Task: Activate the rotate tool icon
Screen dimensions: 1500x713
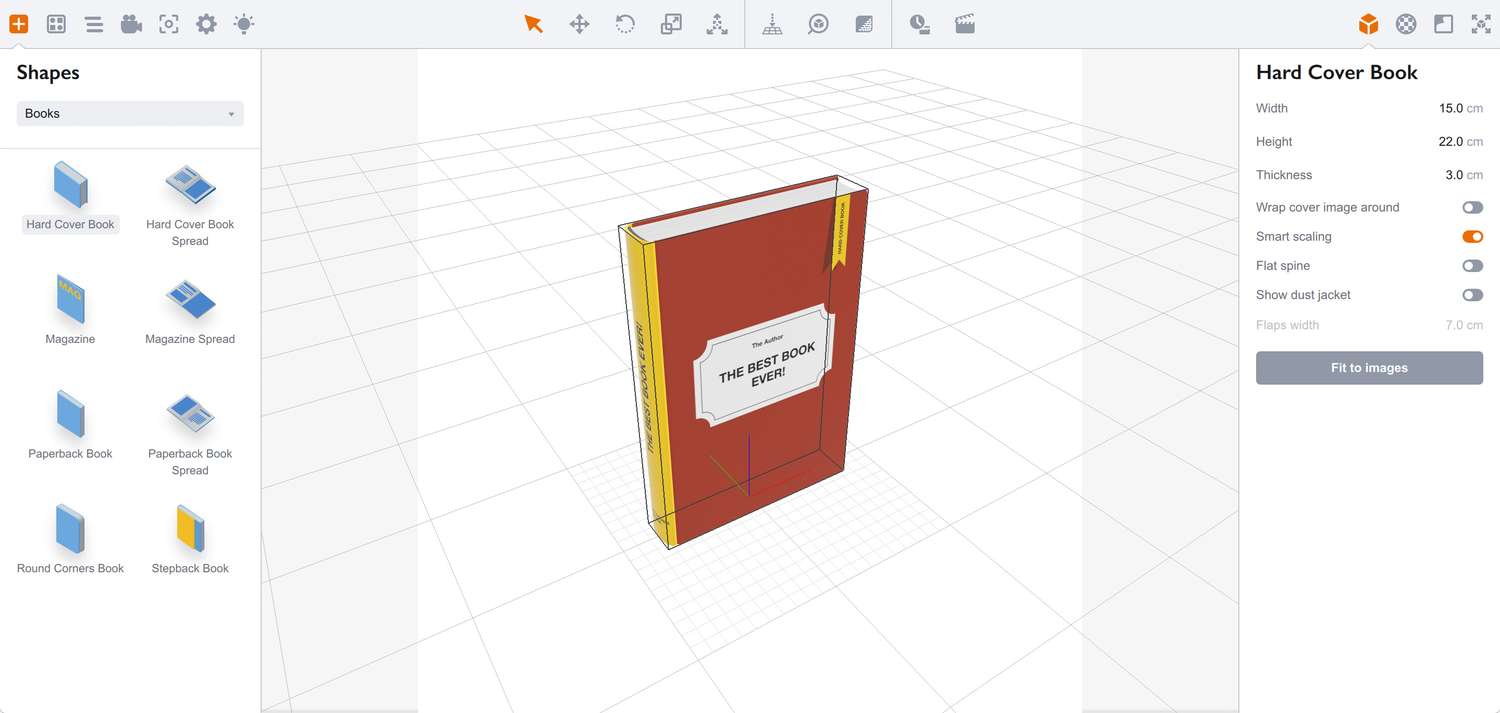Action: pyautogui.click(x=625, y=24)
